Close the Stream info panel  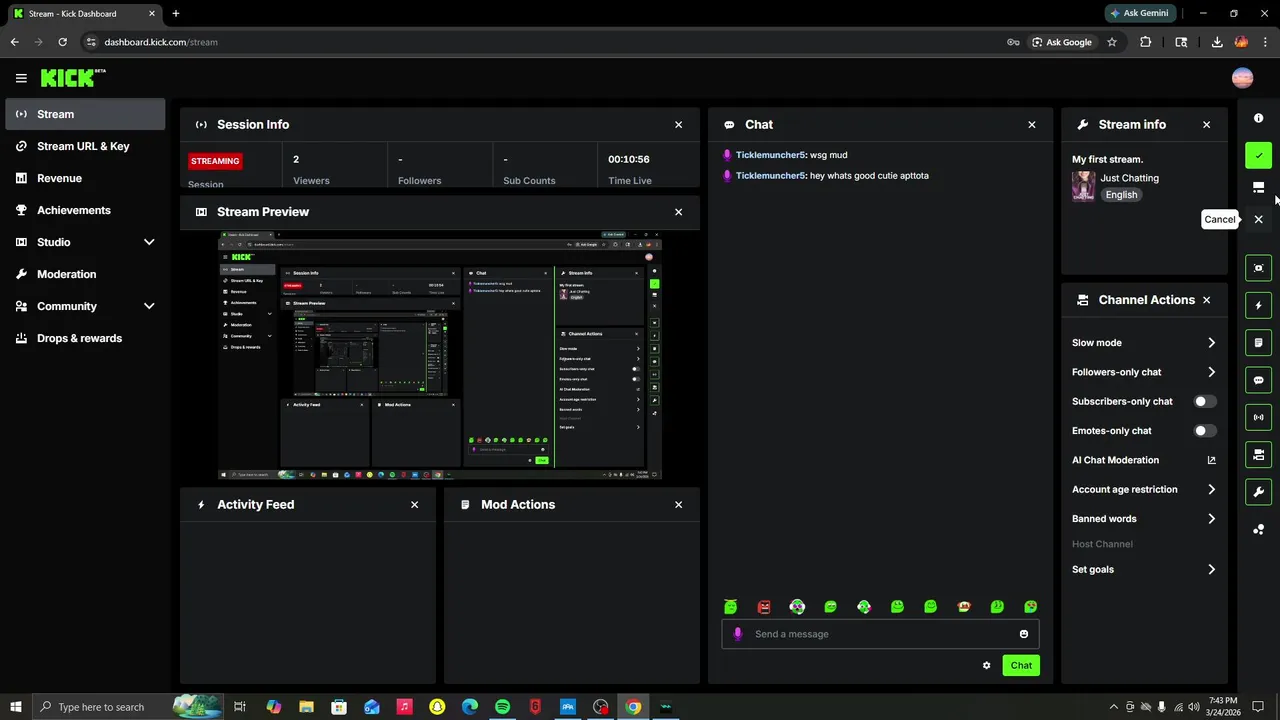click(x=1206, y=125)
